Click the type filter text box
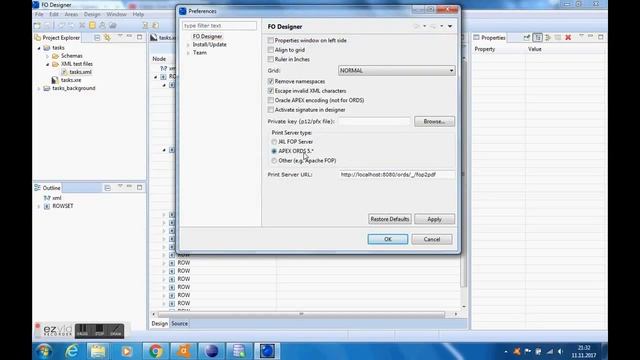This screenshot has height=360, width=640. coord(219,26)
